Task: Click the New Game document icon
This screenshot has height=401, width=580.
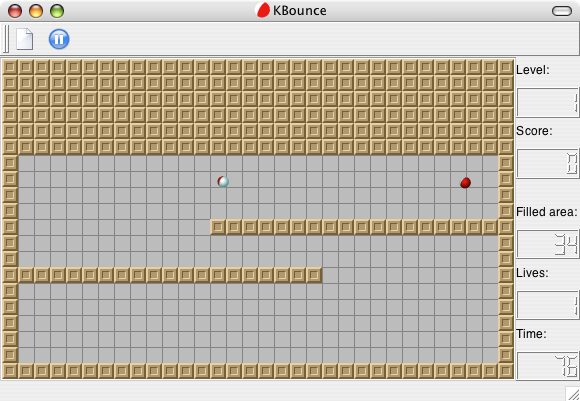Action: click(24, 39)
